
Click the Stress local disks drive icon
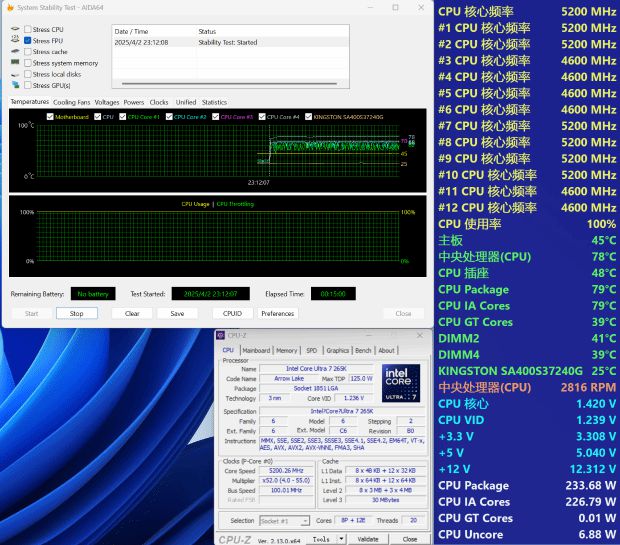(15, 74)
